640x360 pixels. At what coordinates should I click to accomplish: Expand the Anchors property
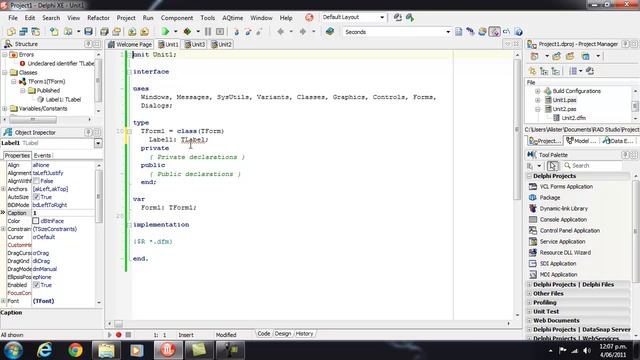3,189
